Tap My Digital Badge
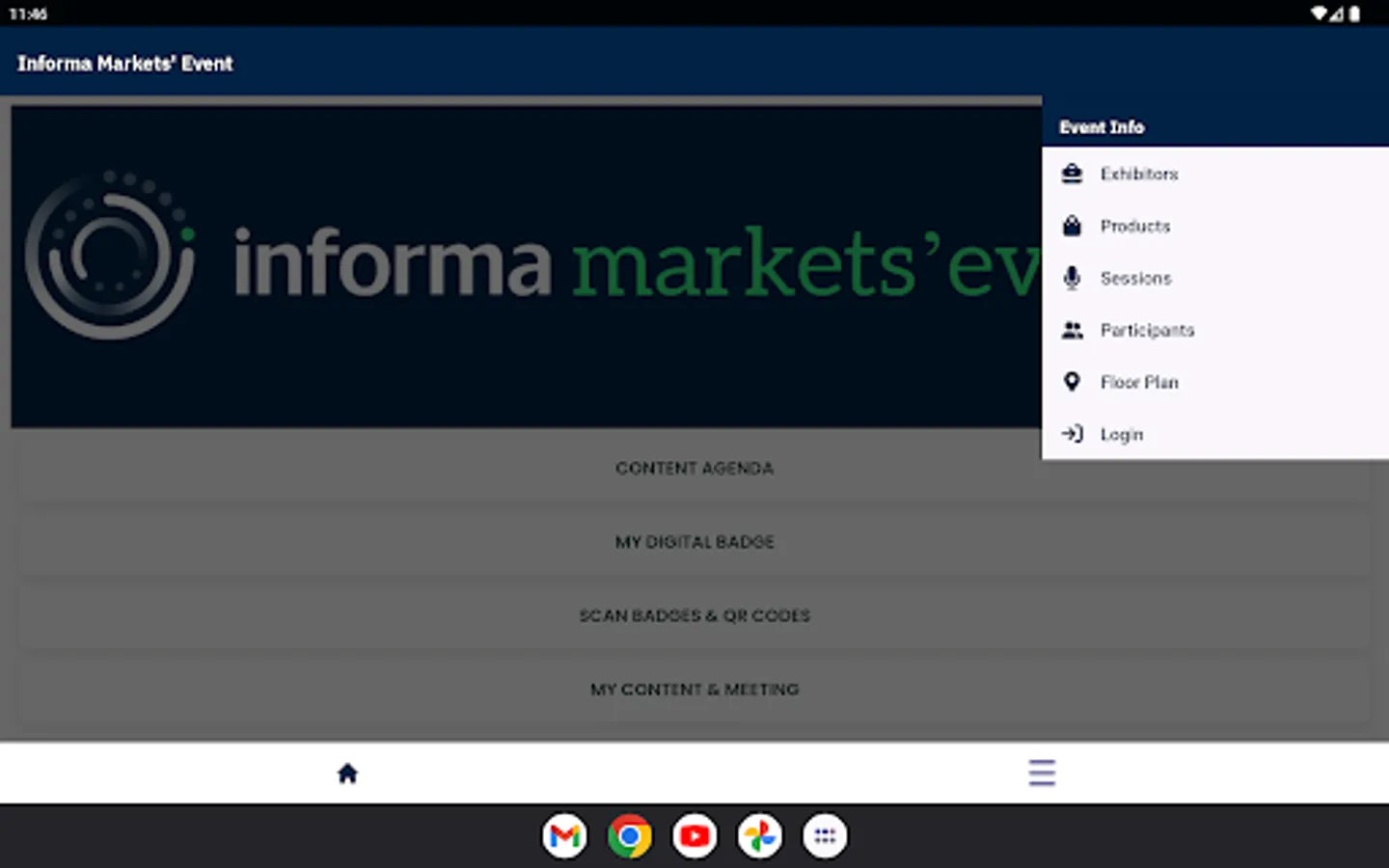1389x868 pixels. tap(694, 542)
